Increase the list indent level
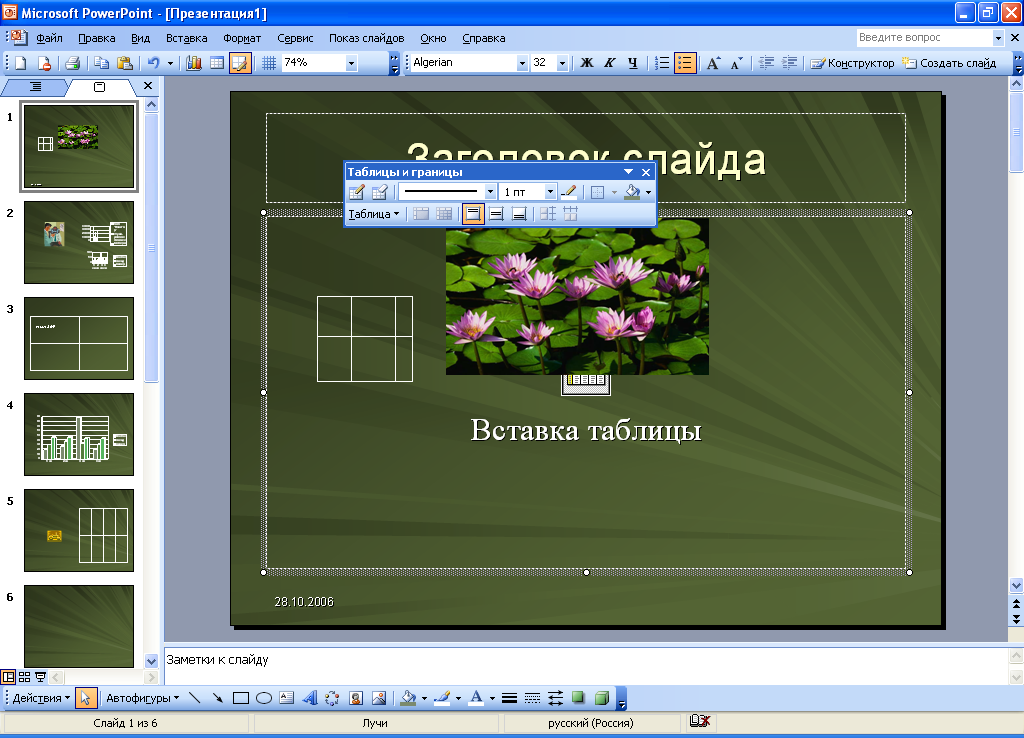This screenshot has width=1024, height=738. click(790, 63)
